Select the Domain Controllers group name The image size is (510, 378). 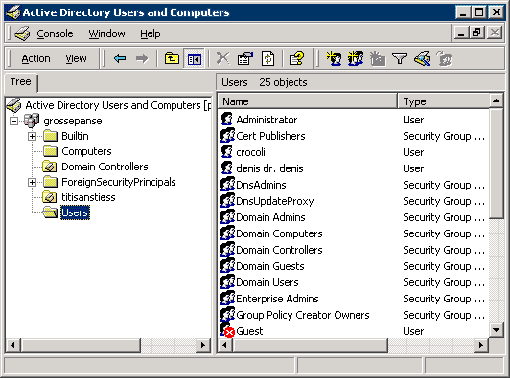click(x=279, y=250)
